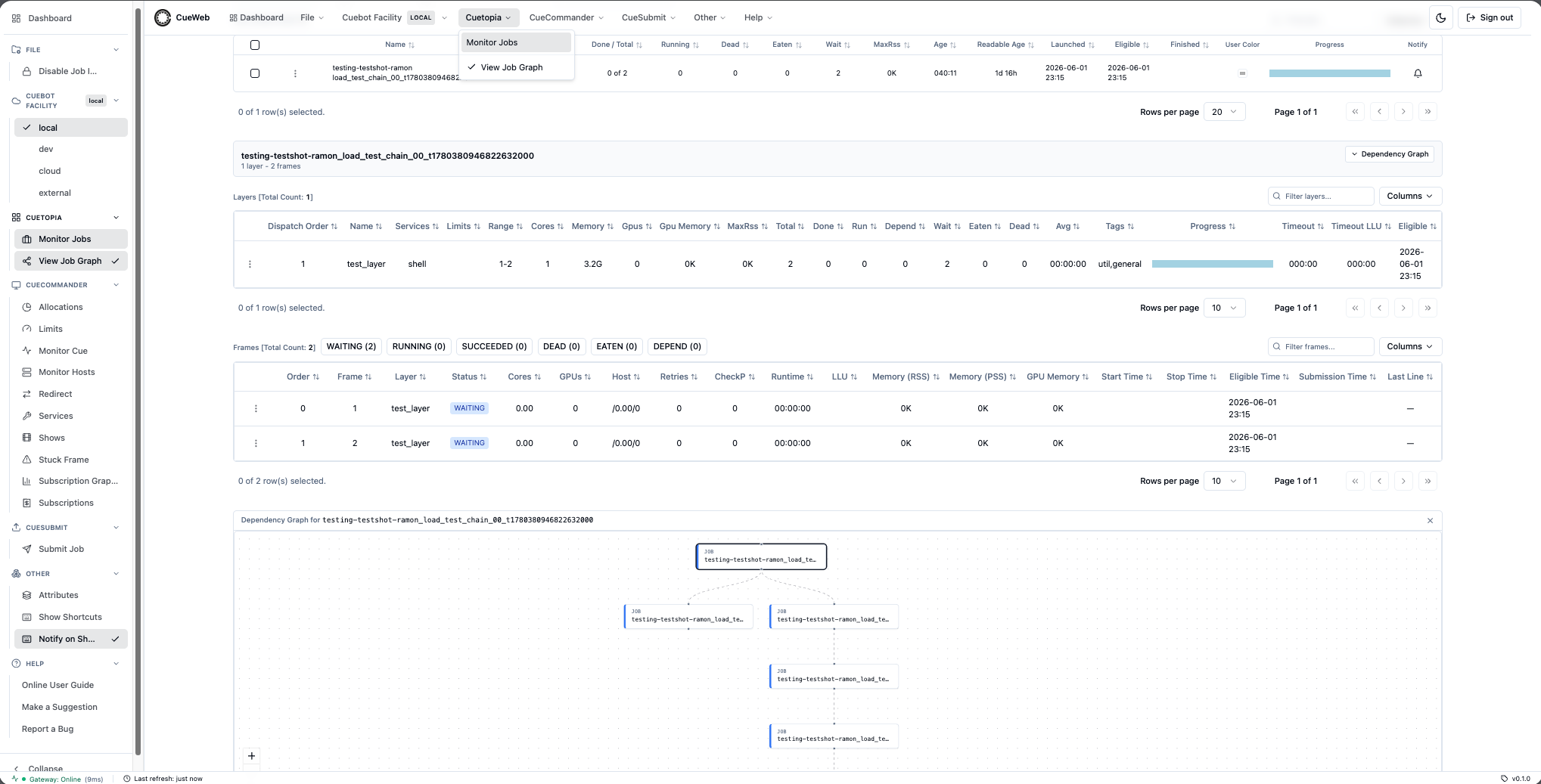Open Subscriptions in sidebar

[70, 503]
